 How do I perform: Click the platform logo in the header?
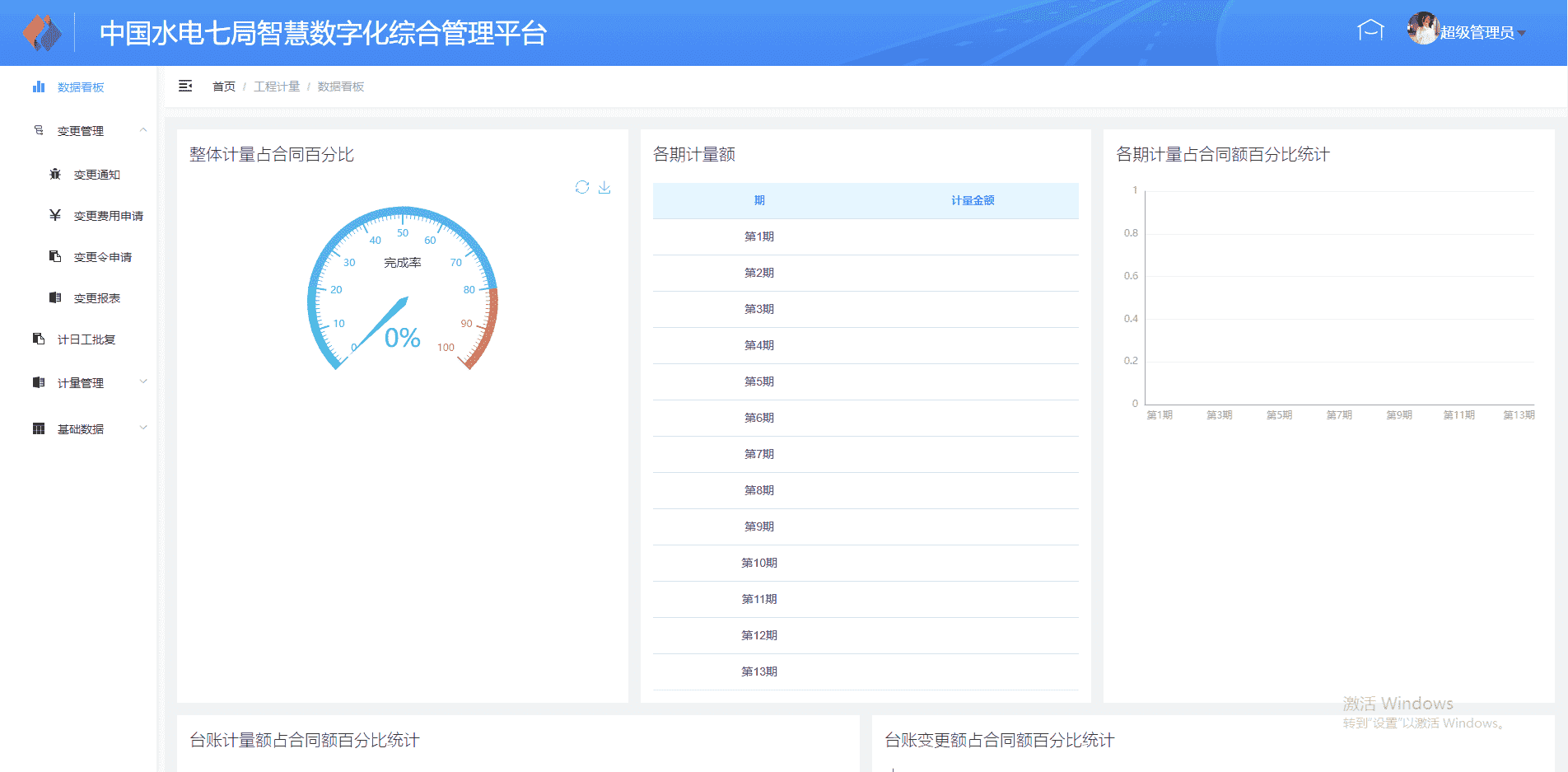42,33
